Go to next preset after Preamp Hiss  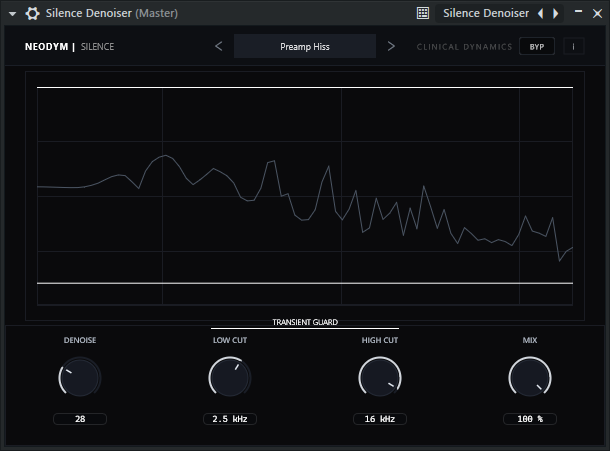[391, 46]
